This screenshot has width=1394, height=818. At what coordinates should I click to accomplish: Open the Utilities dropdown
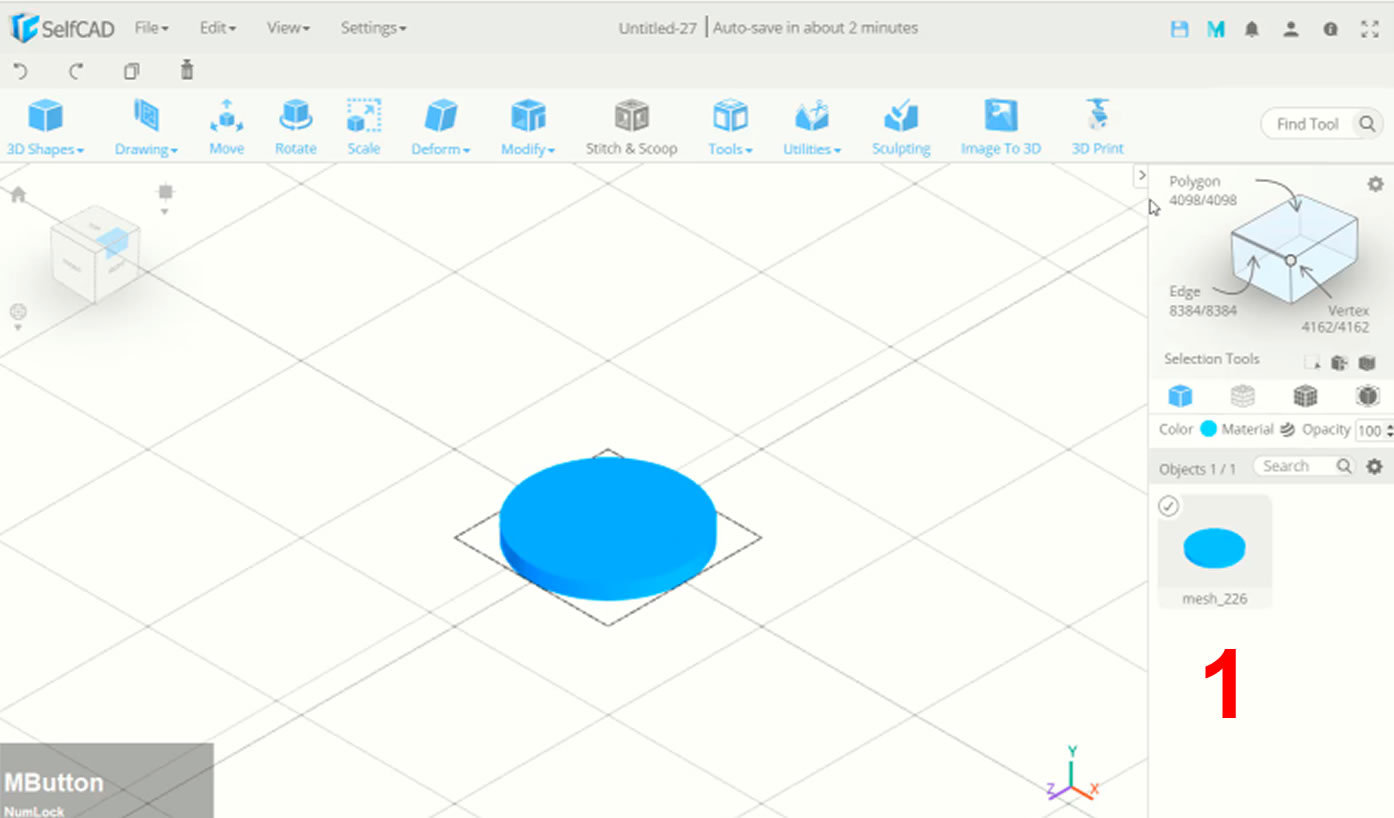(x=812, y=127)
